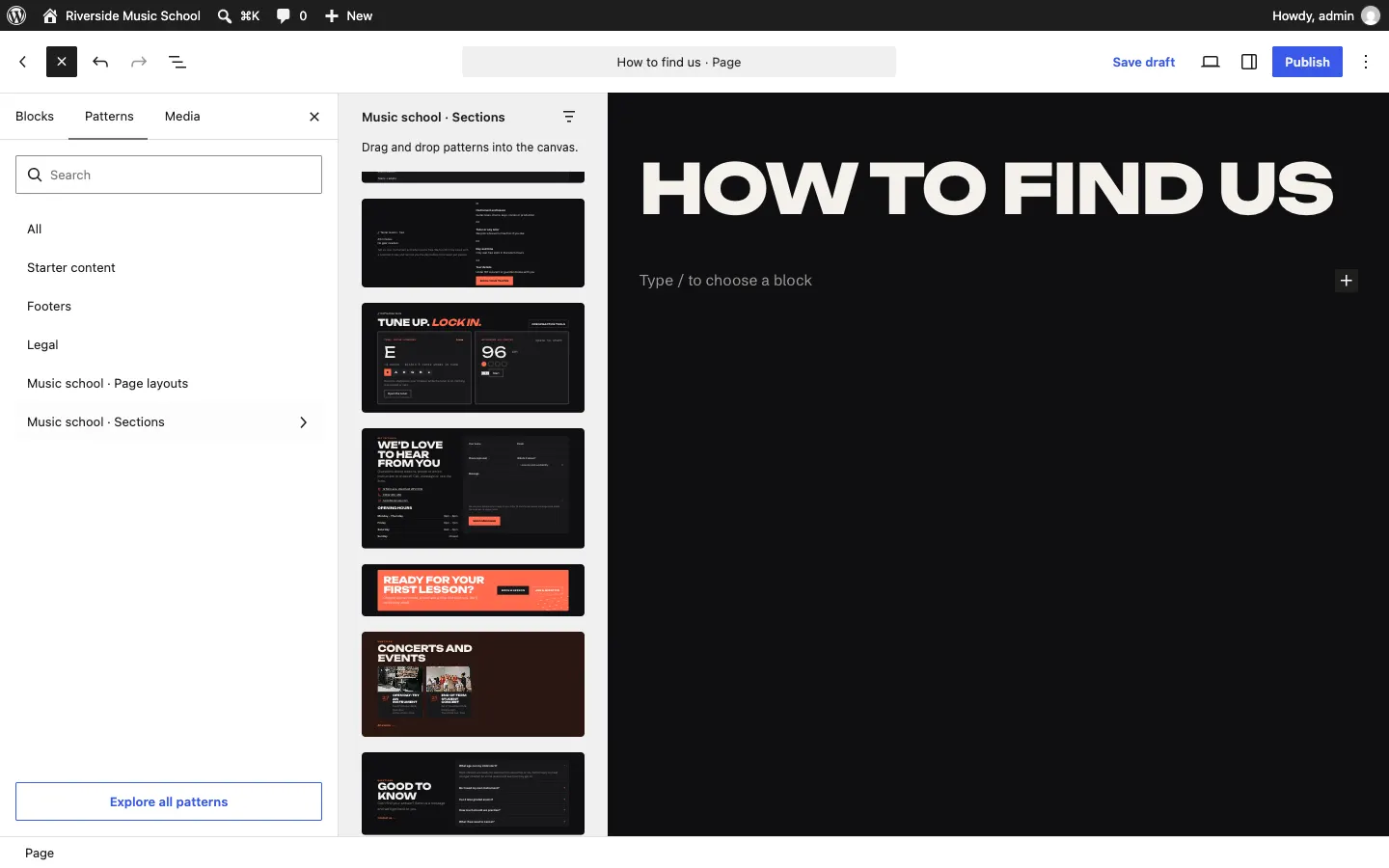Screen dimensions: 1389x868
Task: Select the All patterns category
Action: tap(169, 229)
